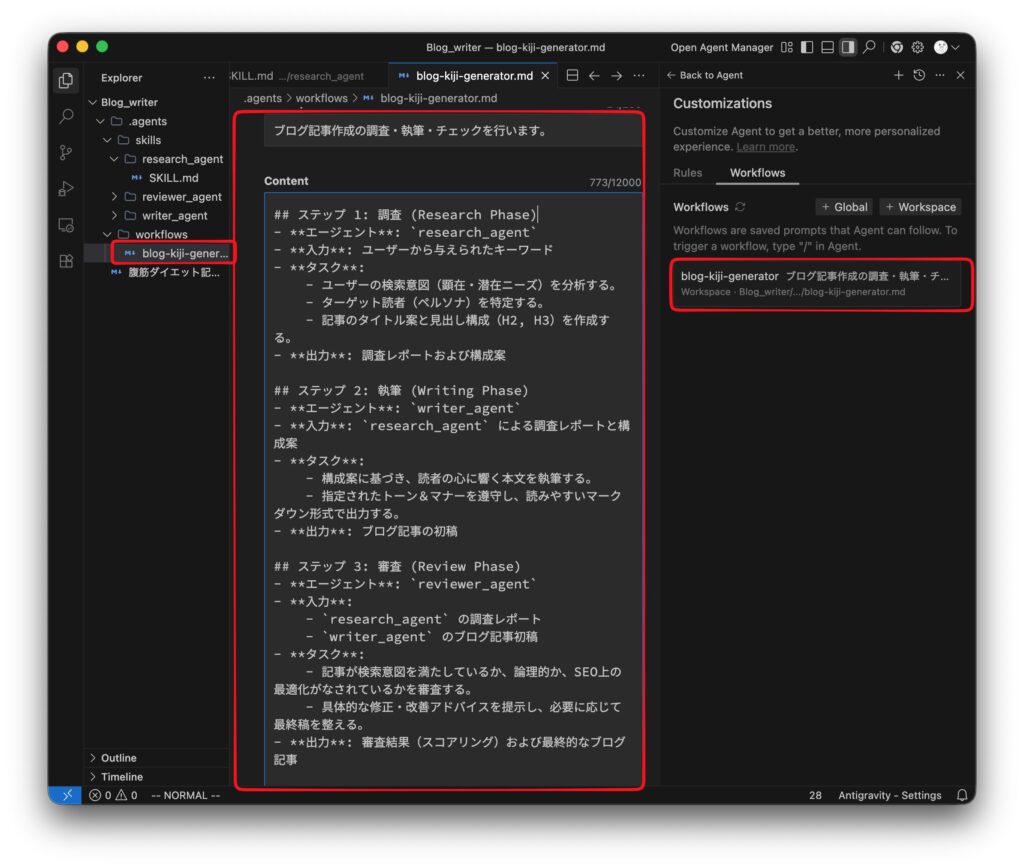Click the + Global button
This screenshot has height=868, width=1024.
844,207
